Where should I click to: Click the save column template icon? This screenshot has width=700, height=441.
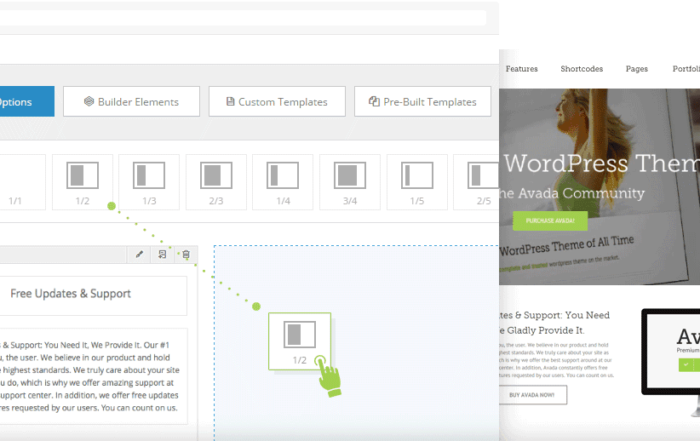162,254
